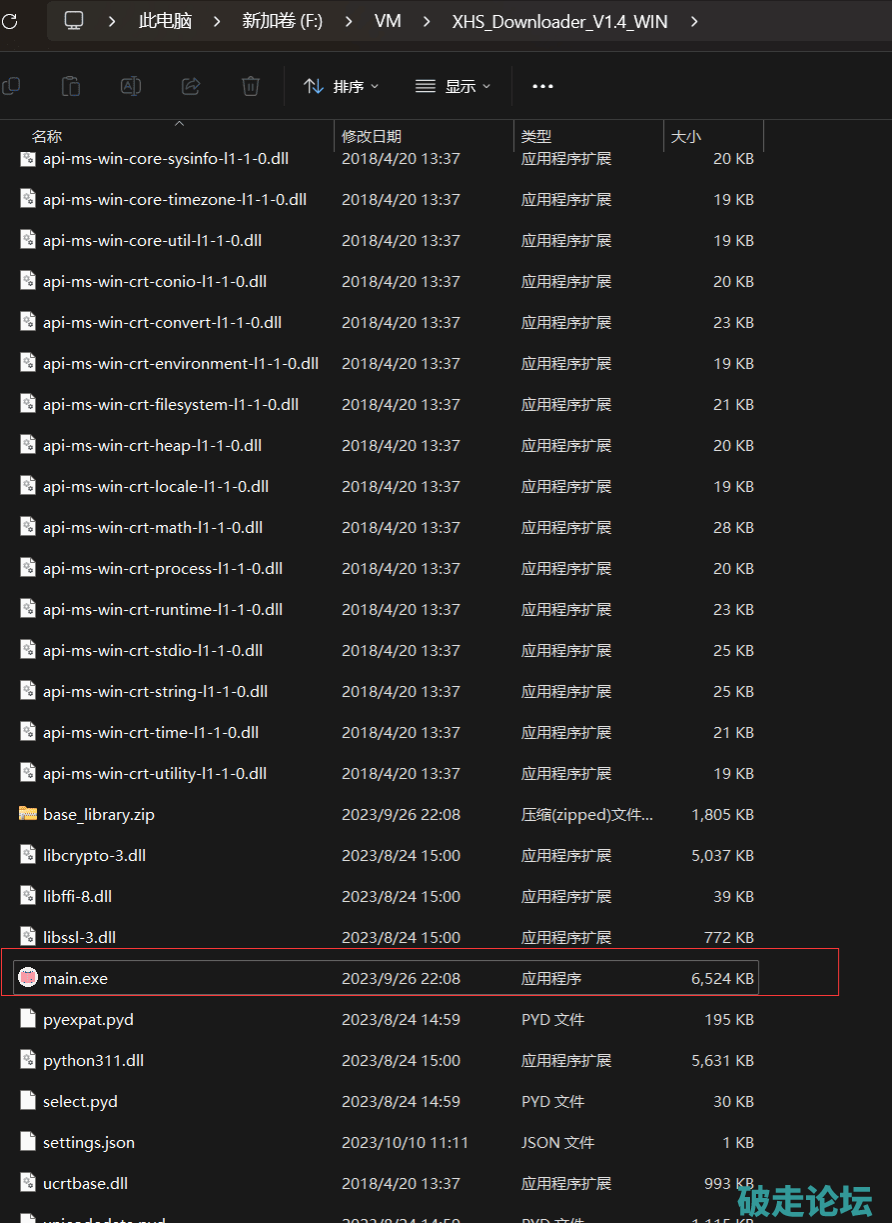Navigate to 此电脑 in breadcrumb
This screenshot has height=1223, width=892.
coord(165,21)
